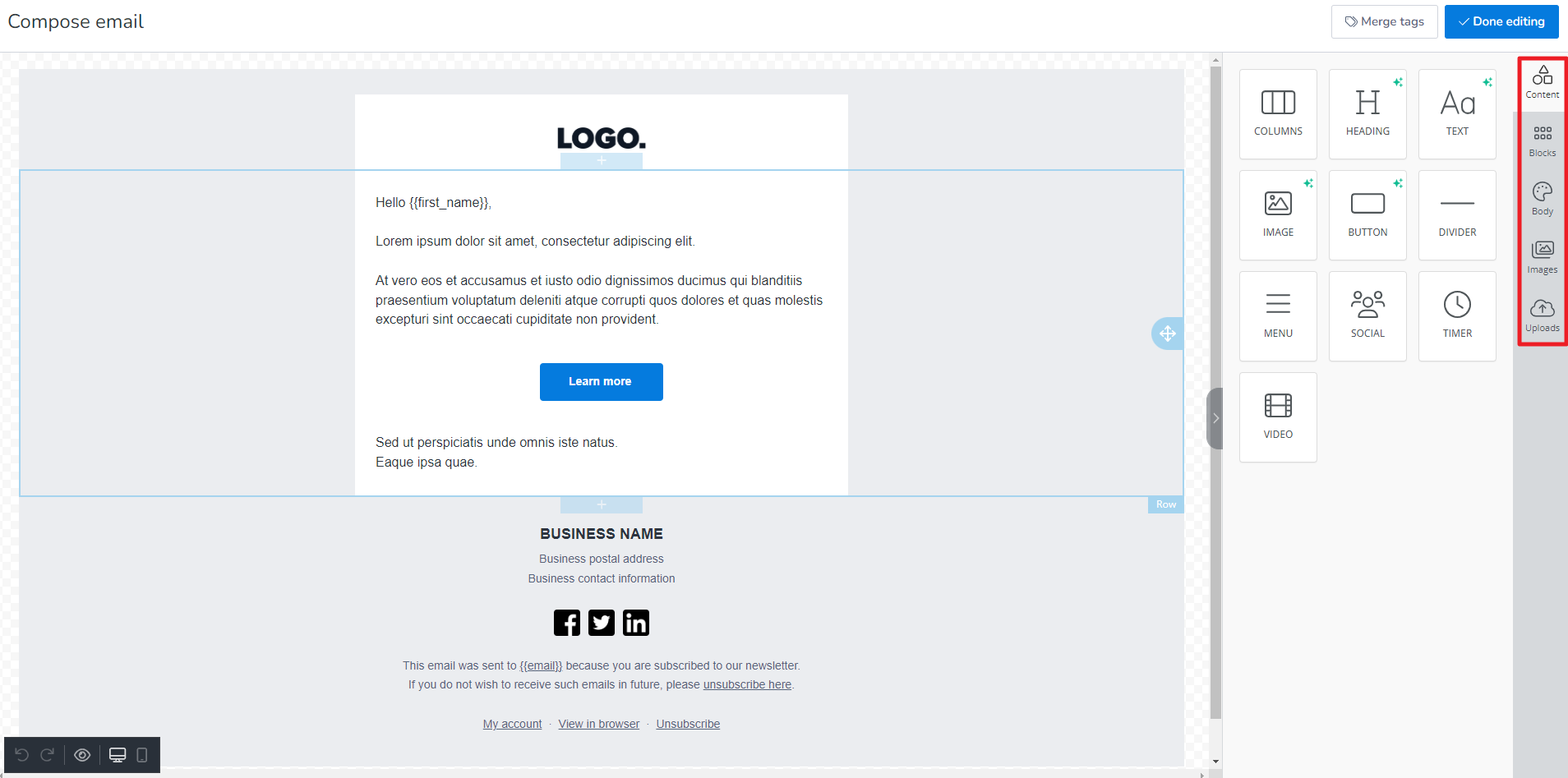This screenshot has width=1568, height=778.
Task: Click the undo arrow icon
Action: (x=22, y=755)
